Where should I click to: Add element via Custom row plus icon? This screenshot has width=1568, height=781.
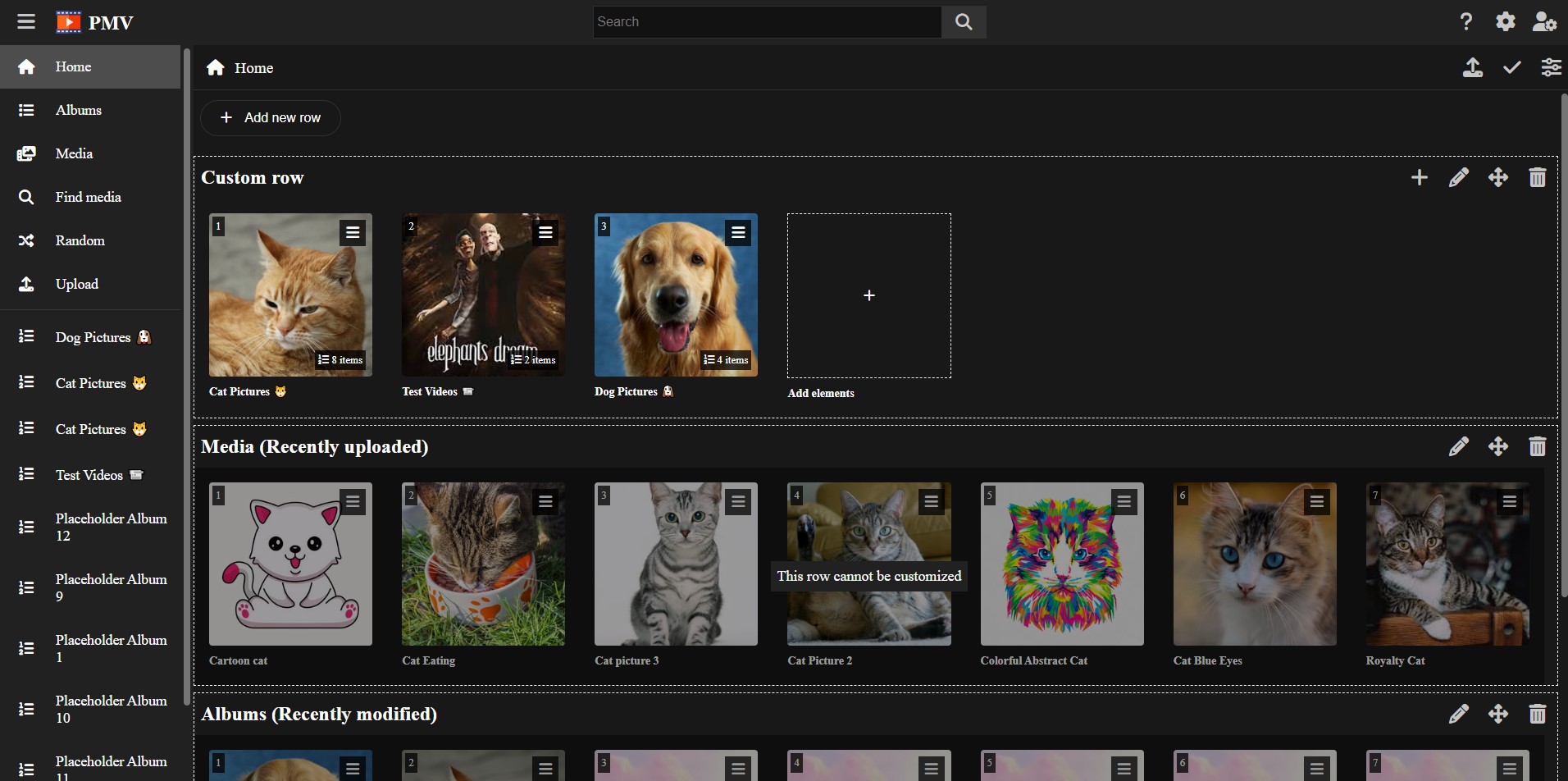(1420, 177)
